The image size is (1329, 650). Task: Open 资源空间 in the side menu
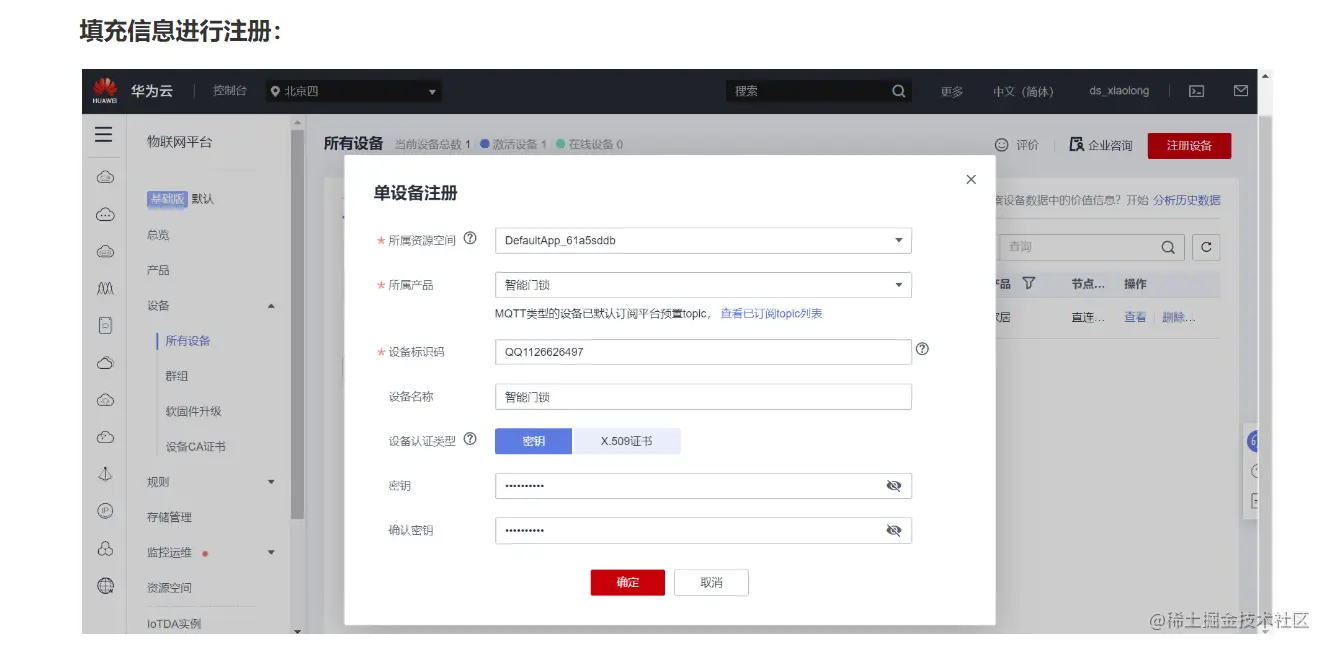coord(169,588)
